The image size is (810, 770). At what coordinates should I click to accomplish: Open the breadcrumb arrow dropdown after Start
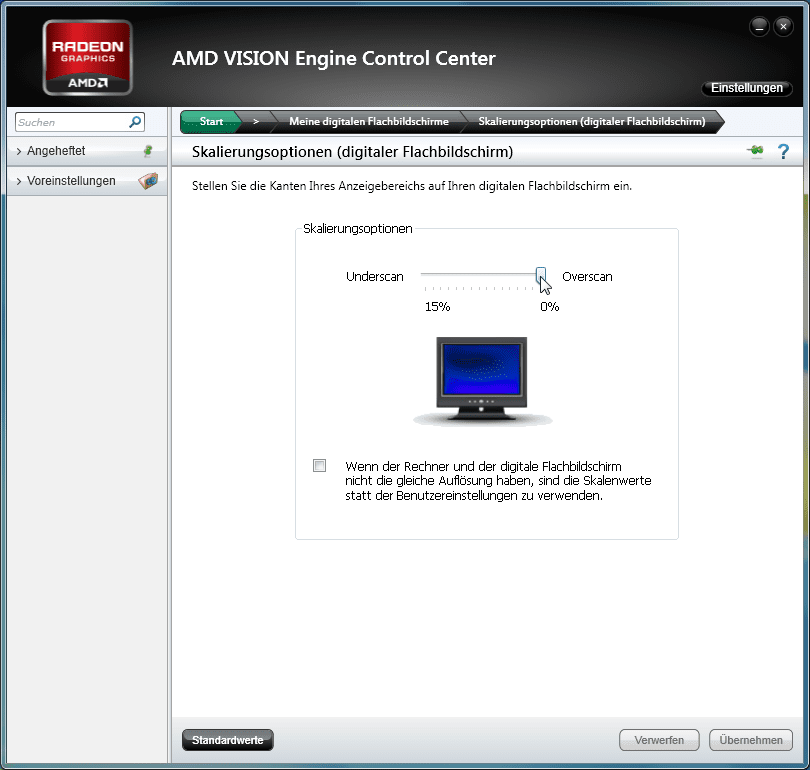[256, 121]
